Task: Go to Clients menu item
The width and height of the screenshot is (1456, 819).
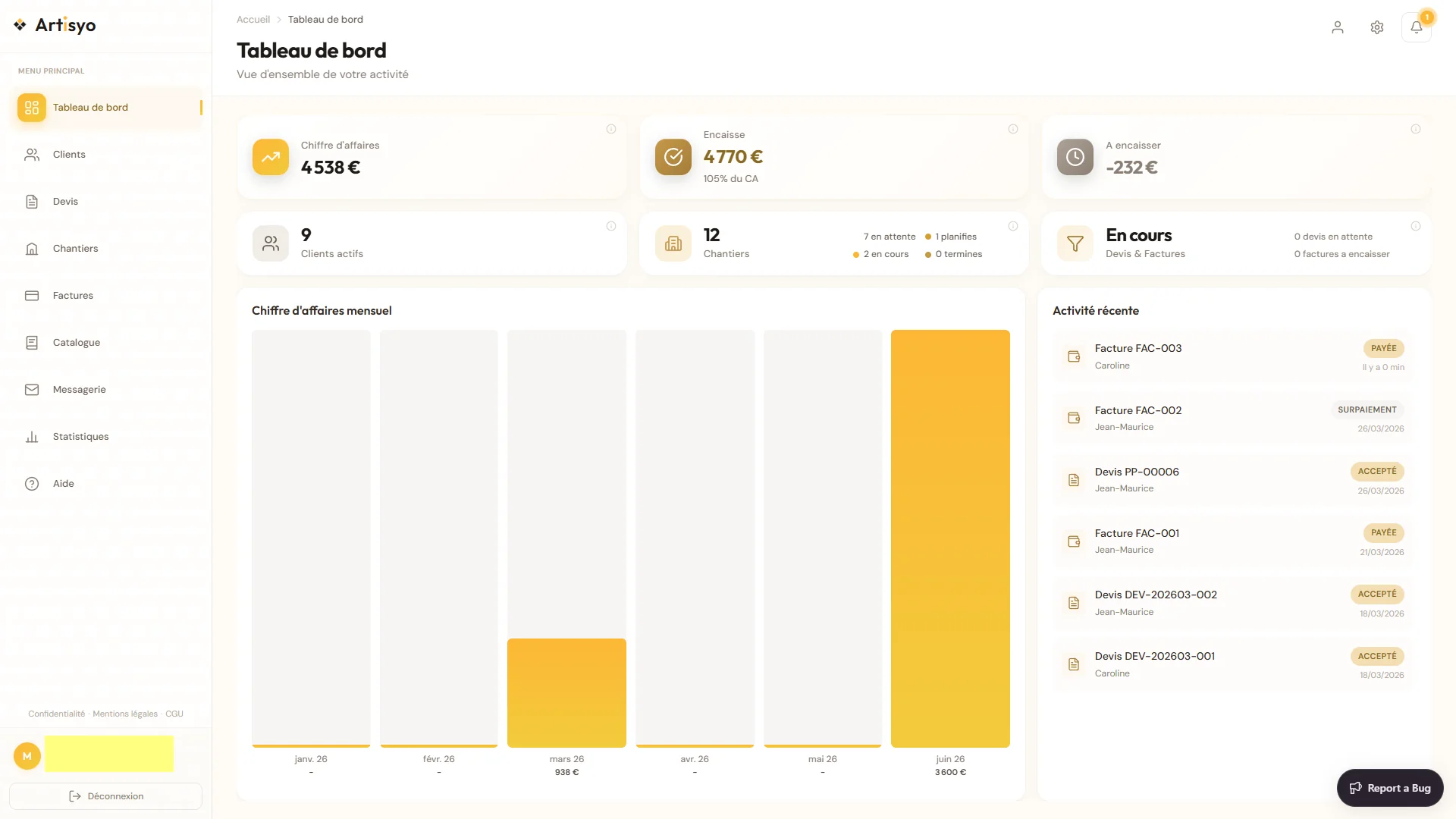Action: [x=106, y=155]
